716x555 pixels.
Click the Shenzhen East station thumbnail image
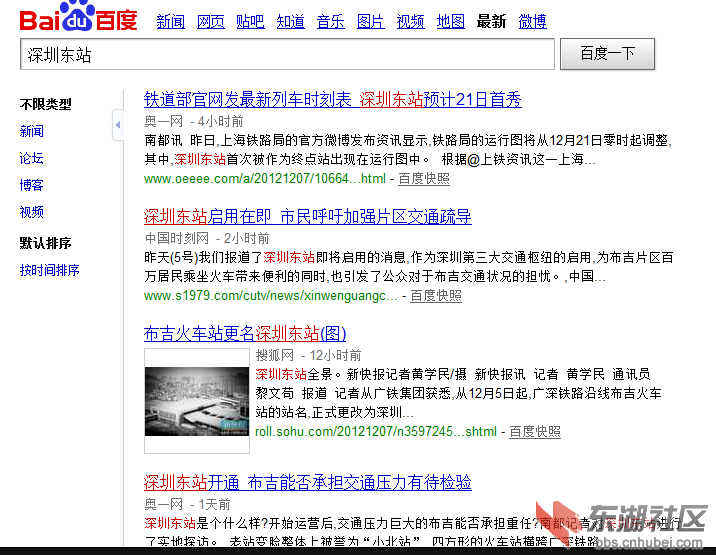(x=197, y=401)
